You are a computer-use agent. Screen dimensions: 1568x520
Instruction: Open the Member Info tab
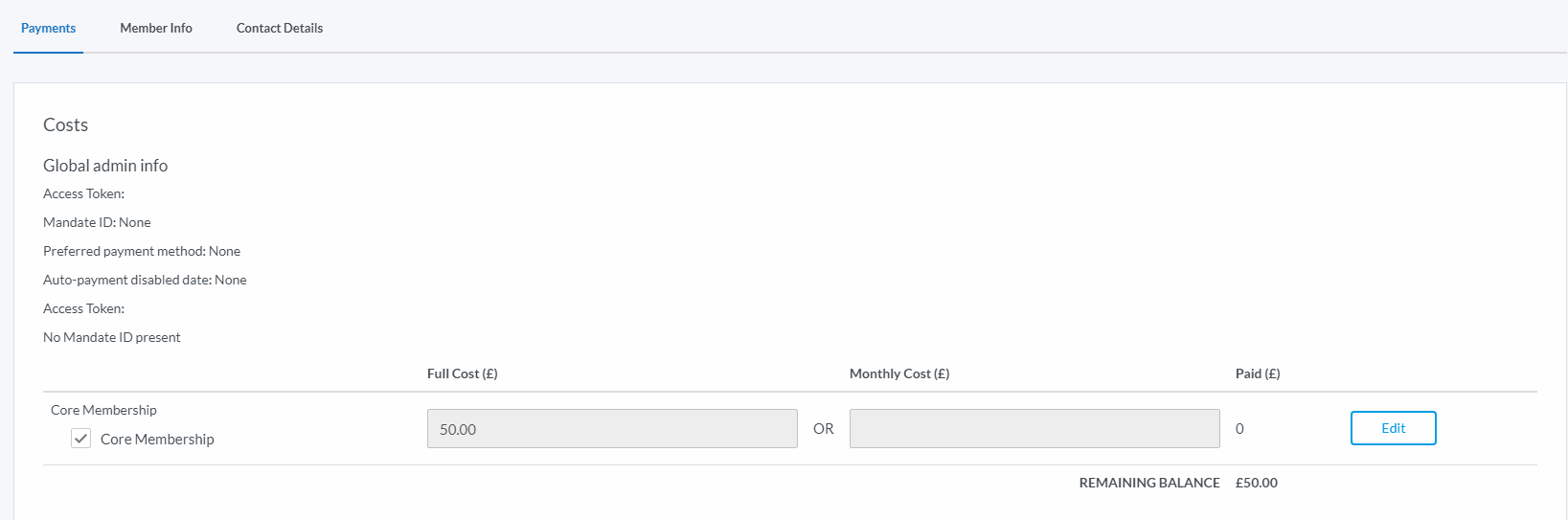156,28
